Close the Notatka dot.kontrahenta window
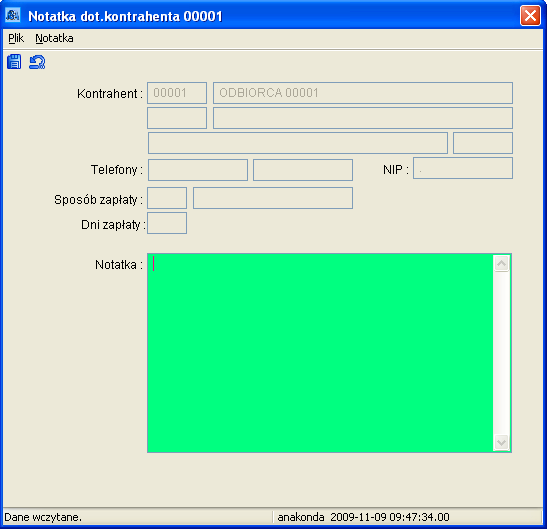 click(530, 15)
